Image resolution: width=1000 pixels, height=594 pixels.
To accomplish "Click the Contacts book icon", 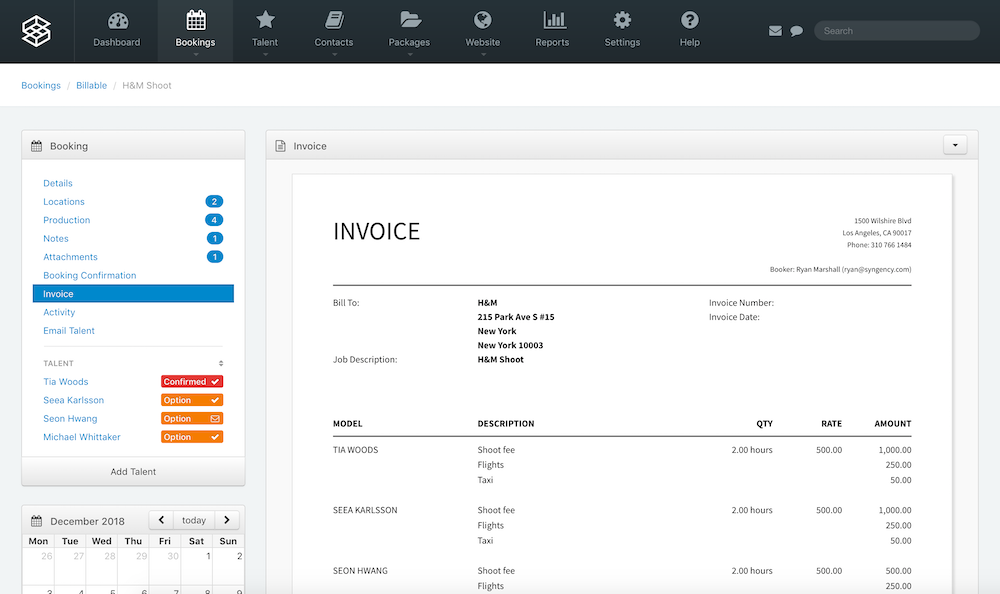I will [334, 20].
